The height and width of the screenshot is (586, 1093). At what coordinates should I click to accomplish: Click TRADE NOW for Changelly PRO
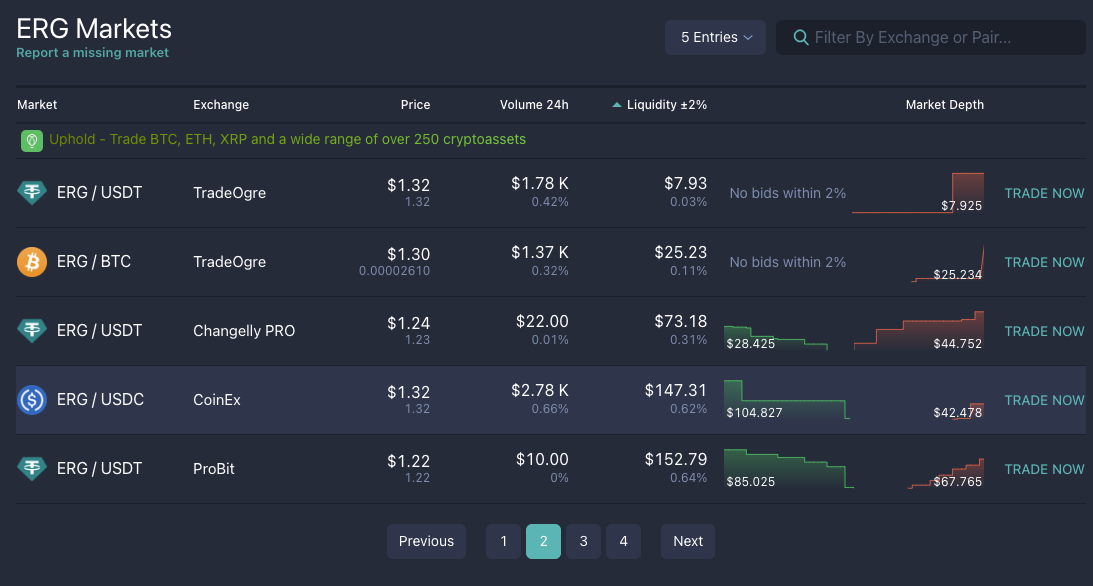coord(1044,331)
